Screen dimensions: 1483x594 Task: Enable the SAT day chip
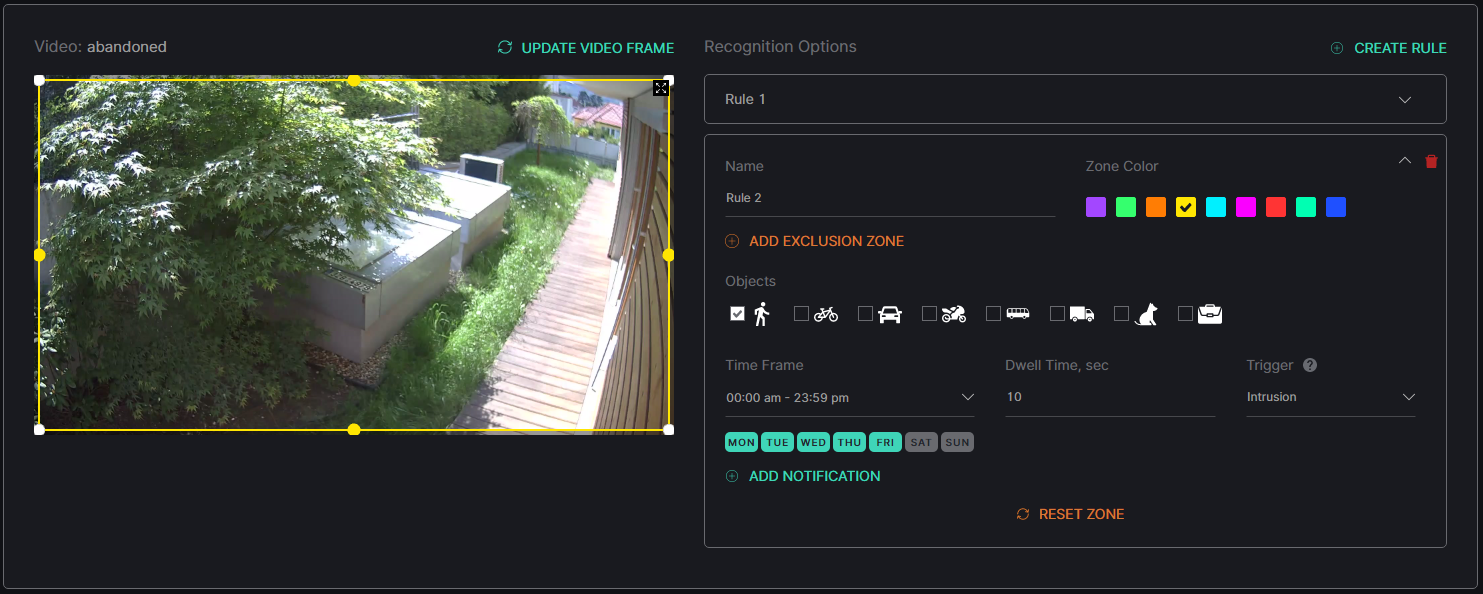pyautogui.click(x=922, y=442)
